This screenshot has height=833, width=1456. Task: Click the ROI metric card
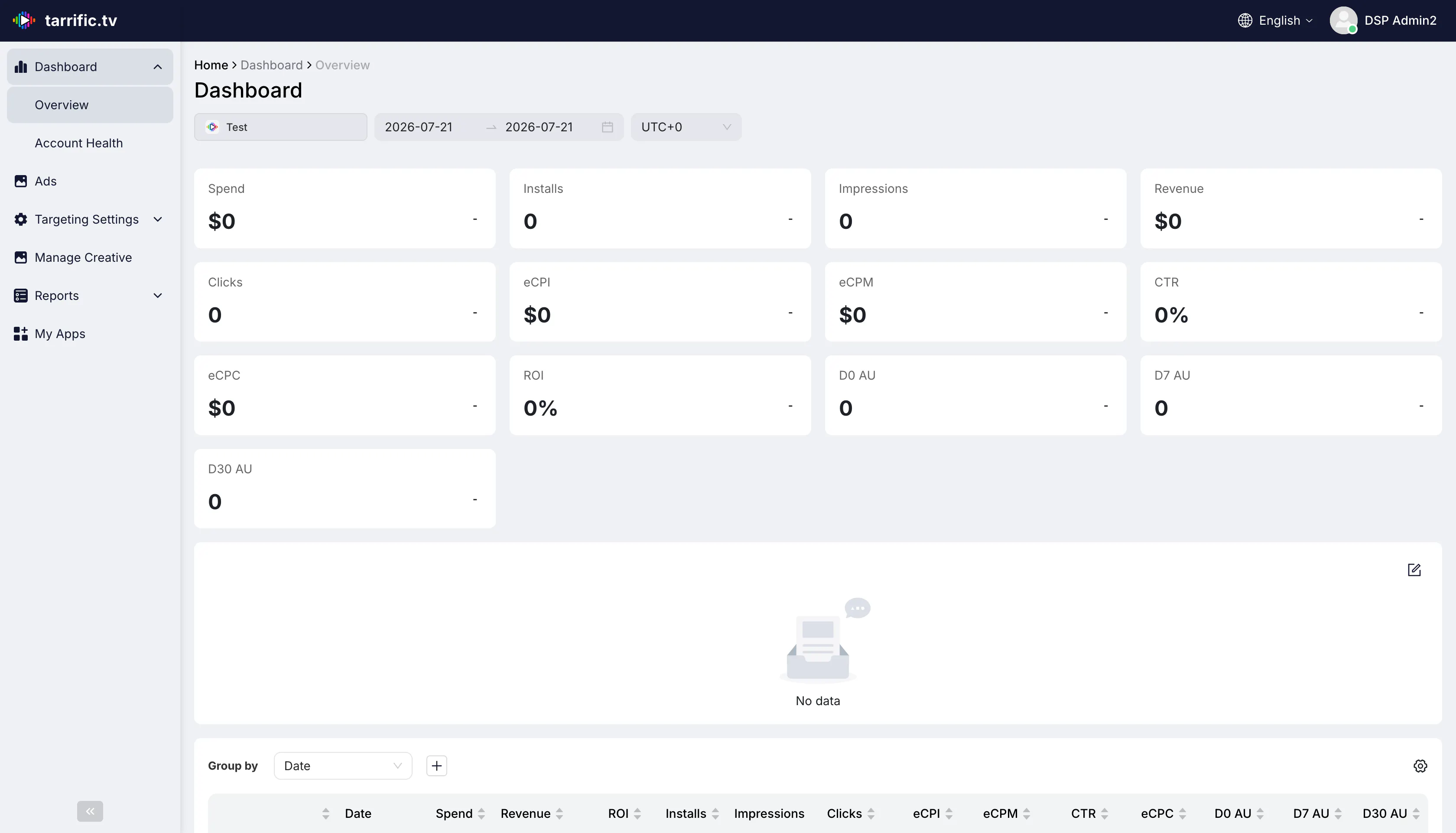pos(660,395)
